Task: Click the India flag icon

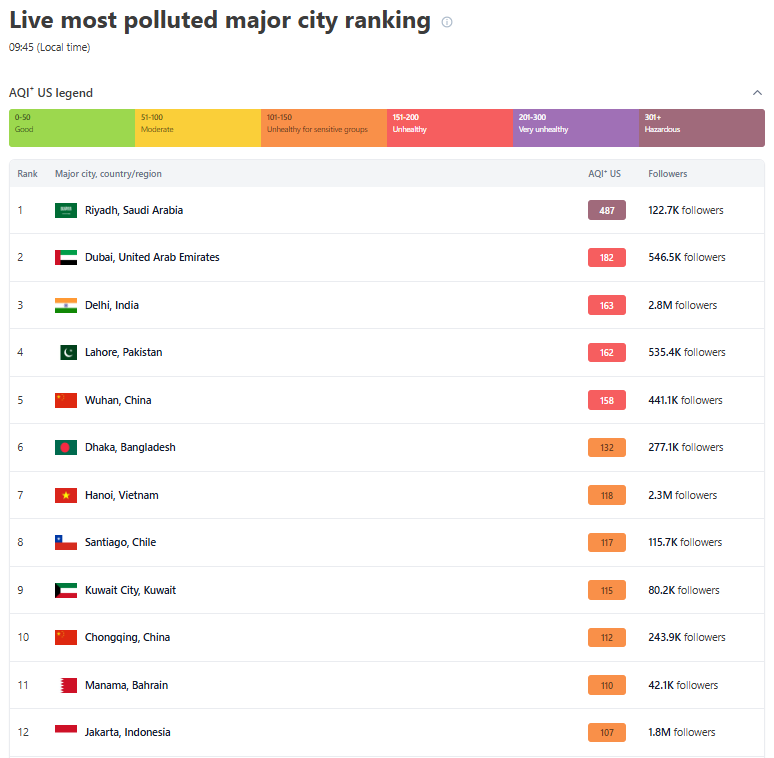Action: (x=66, y=305)
